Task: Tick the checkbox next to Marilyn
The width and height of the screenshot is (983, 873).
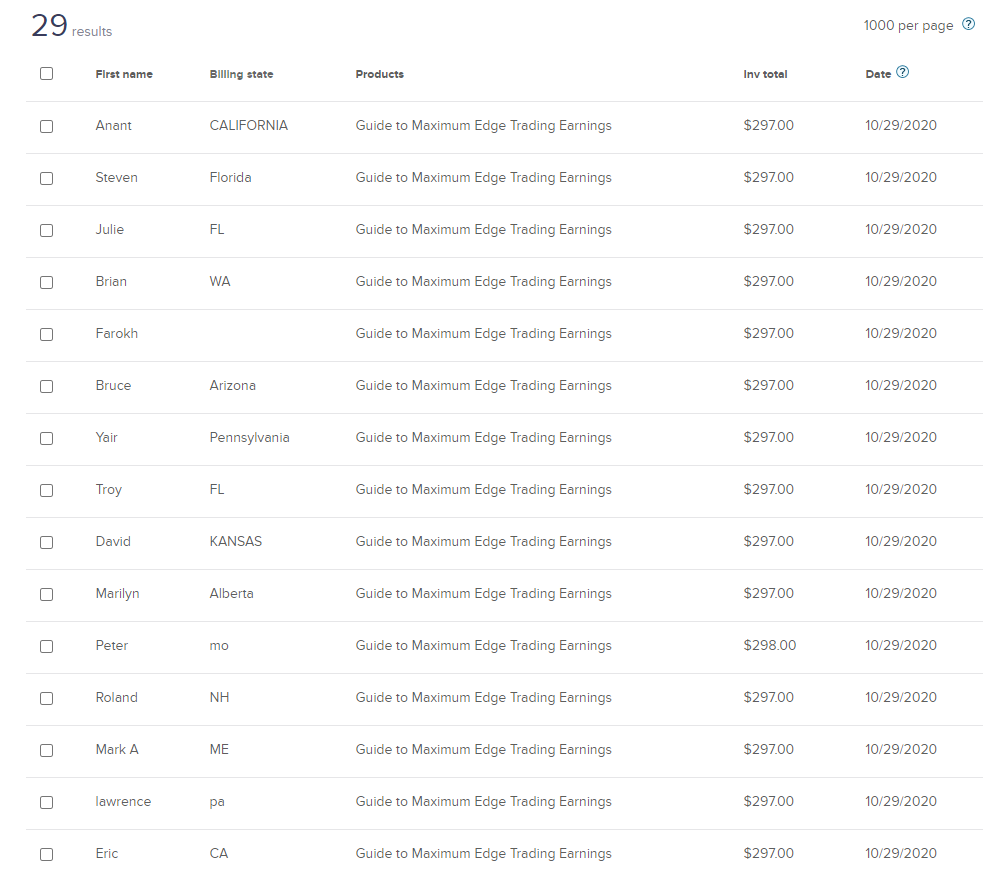Action: tap(46, 594)
